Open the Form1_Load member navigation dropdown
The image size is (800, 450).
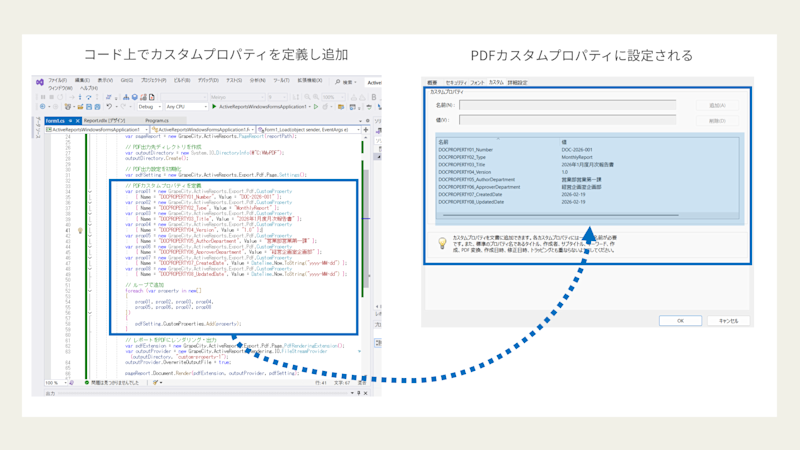(309, 130)
